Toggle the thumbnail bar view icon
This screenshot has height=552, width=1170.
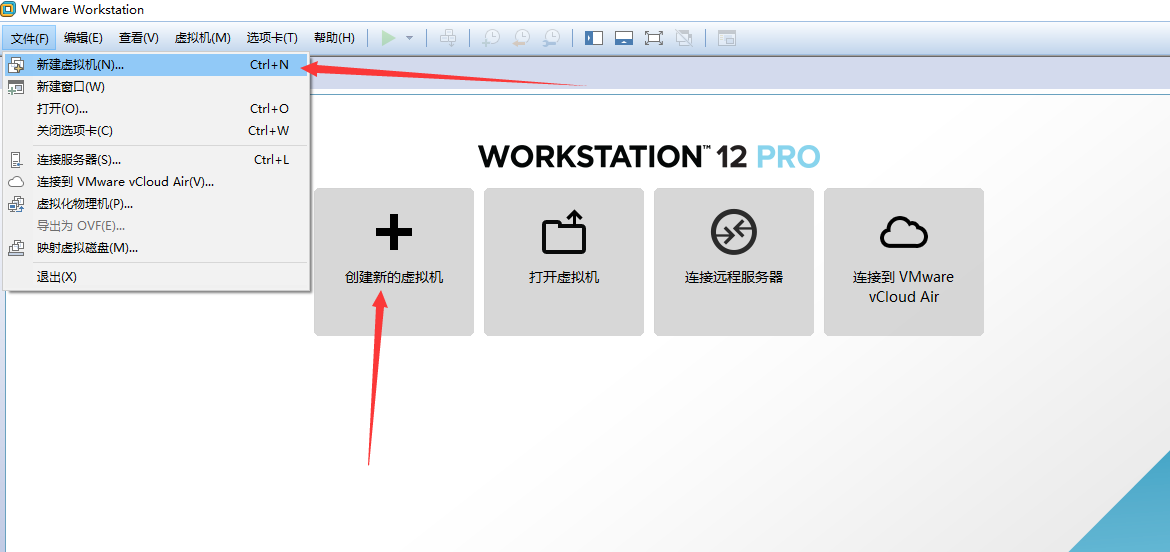pos(624,38)
